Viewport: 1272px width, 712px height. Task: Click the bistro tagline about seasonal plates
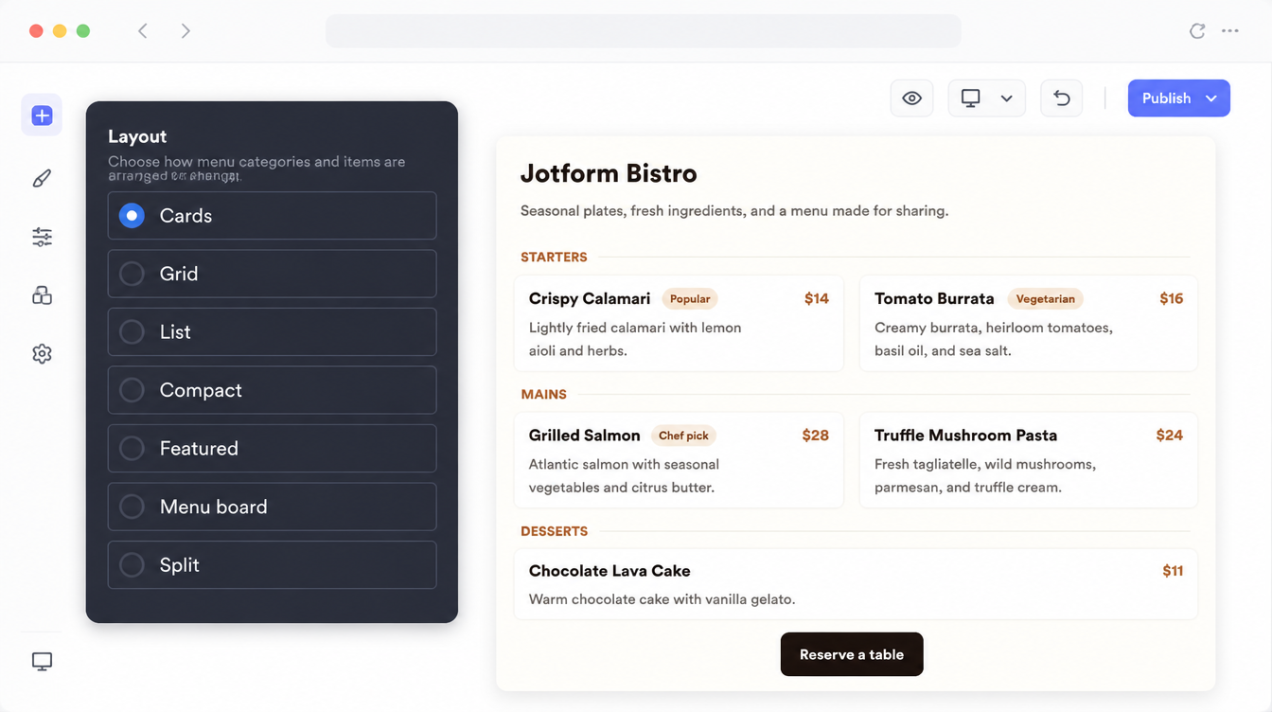pyautogui.click(x=734, y=211)
